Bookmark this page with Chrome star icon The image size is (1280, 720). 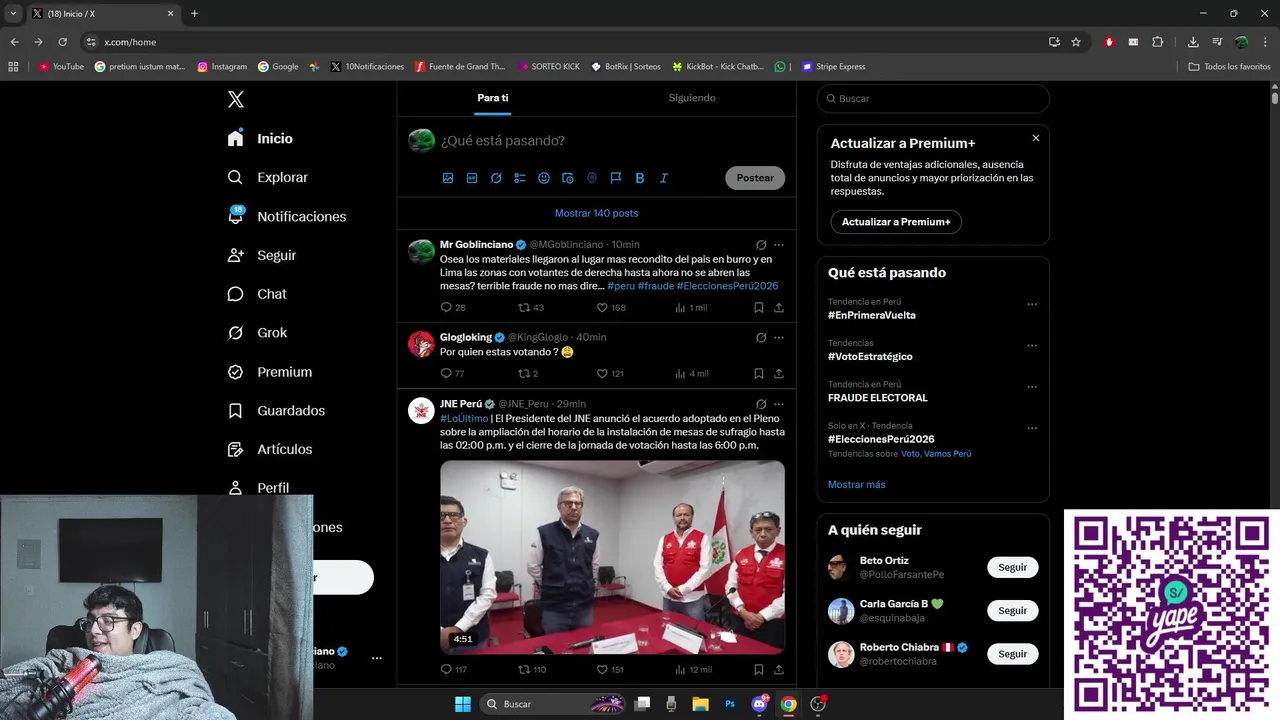tap(1076, 42)
